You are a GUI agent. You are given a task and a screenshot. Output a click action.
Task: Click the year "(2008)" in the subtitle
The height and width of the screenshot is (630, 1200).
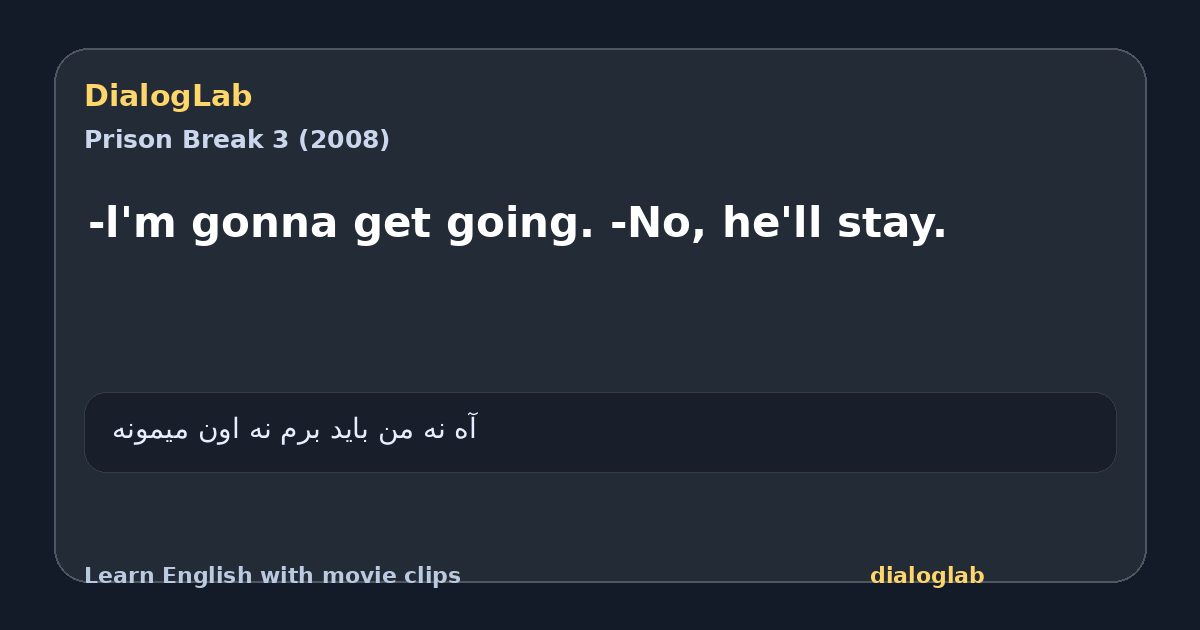(x=344, y=140)
